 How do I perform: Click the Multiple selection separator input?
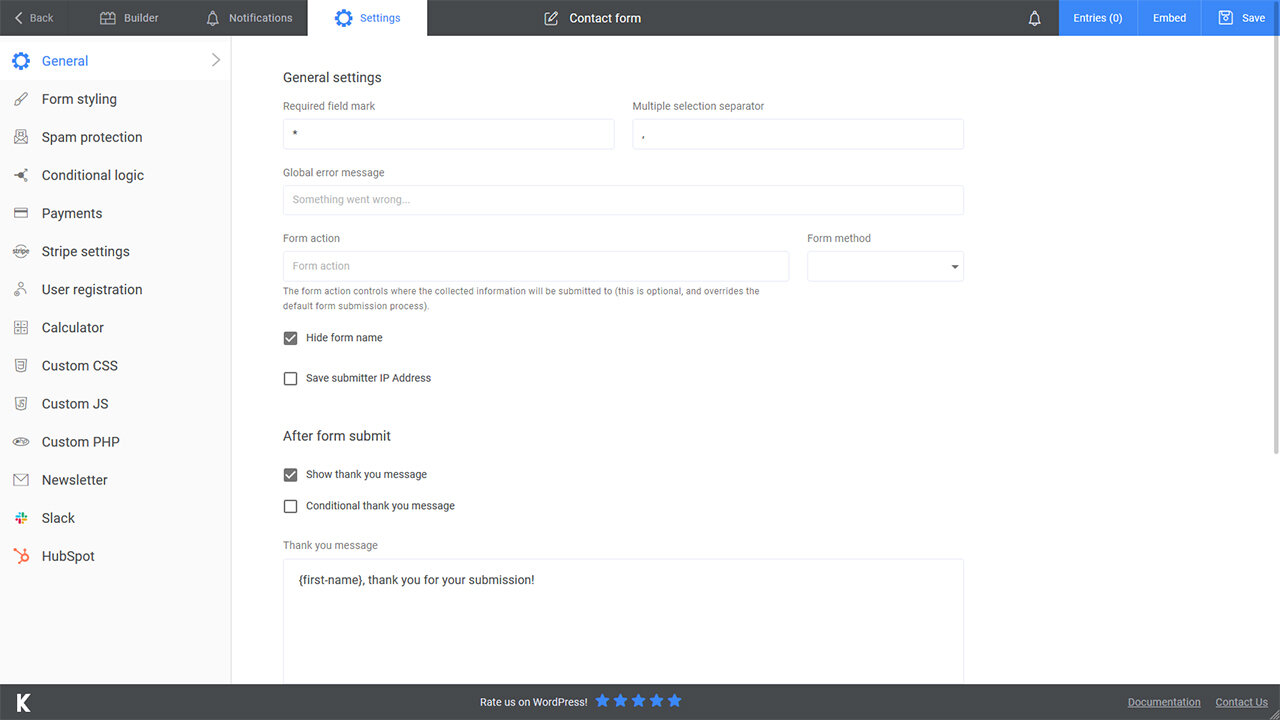(798, 134)
